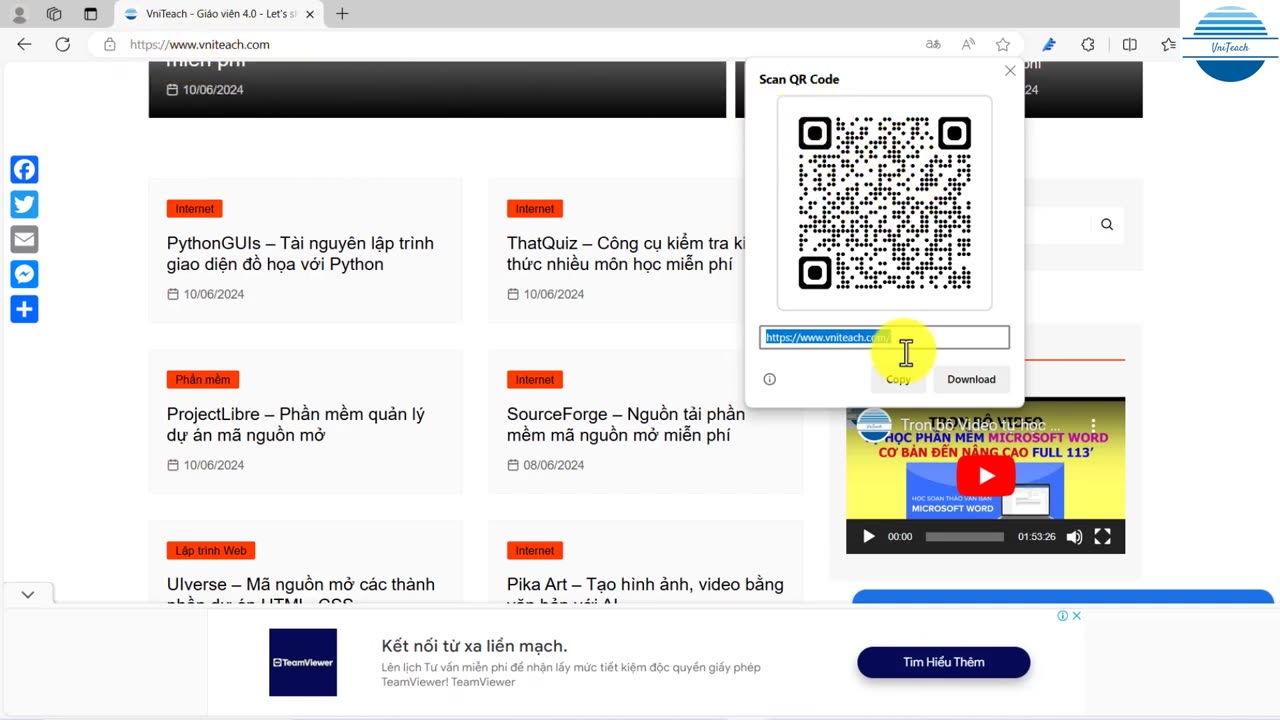
Task: Add this page to favorites star
Action: pos(1003,44)
